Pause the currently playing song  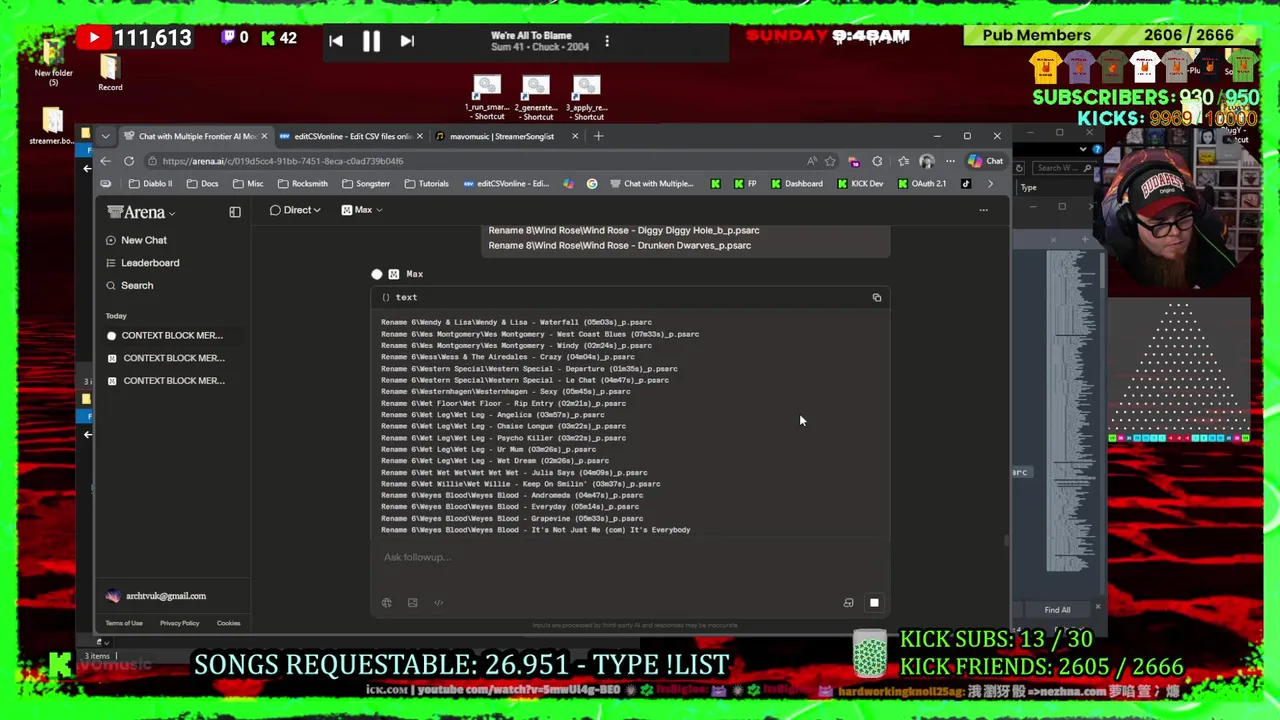[x=371, y=41]
